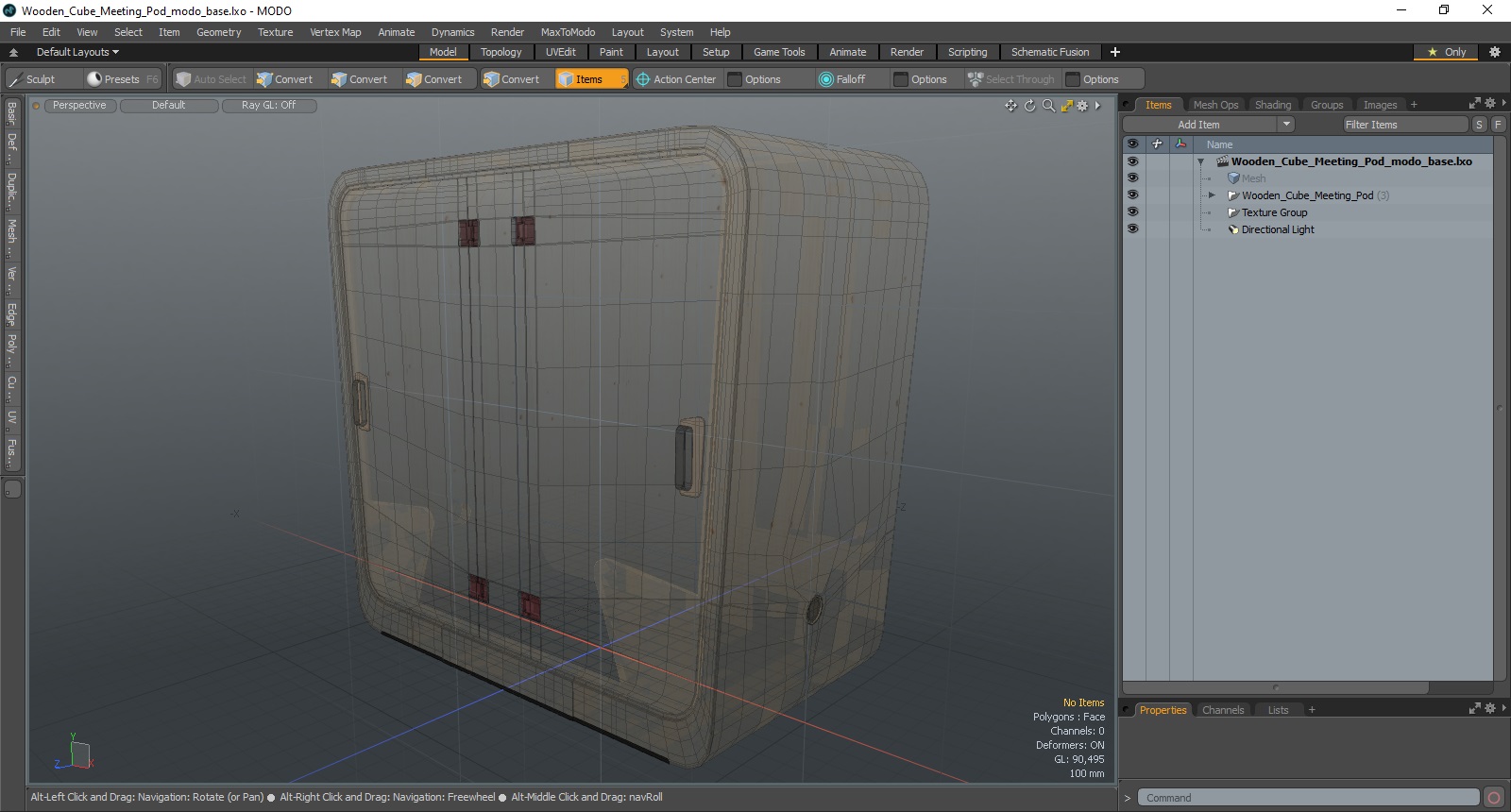Viewport: 1511px width, 812px height.
Task: Click the viewport zoom magnifier icon
Action: (1048, 106)
